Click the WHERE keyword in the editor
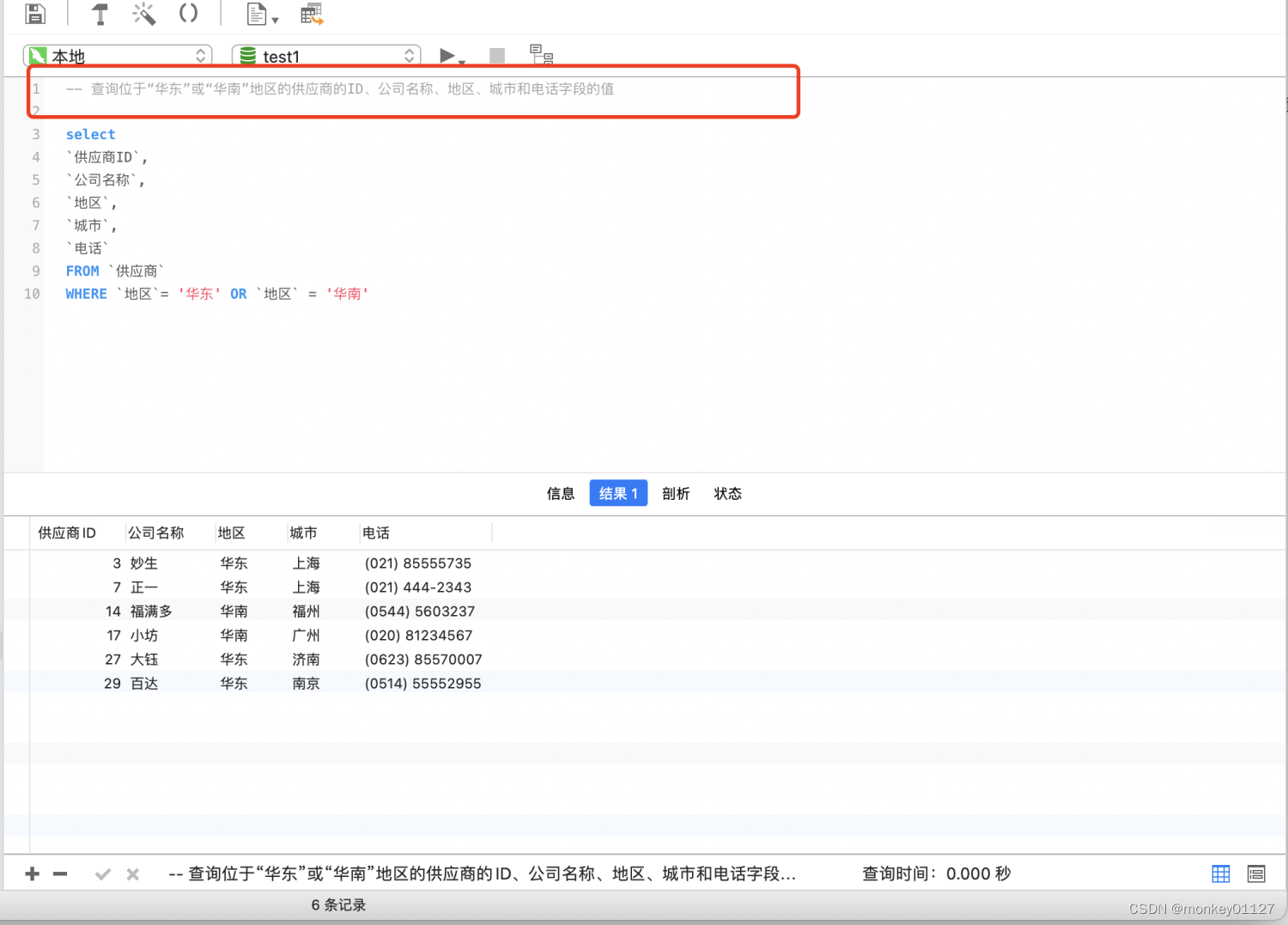The image size is (1288, 925). coord(86,294)
